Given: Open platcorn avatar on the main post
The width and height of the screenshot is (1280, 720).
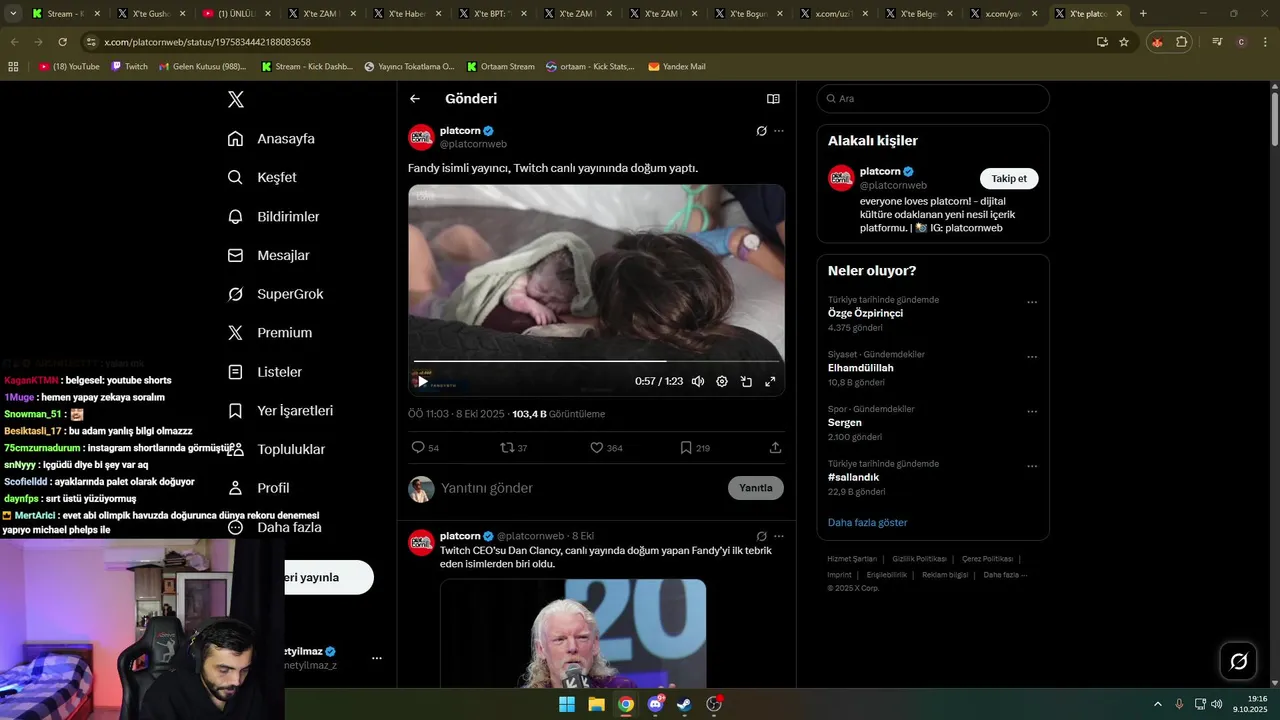Looking at the screenshot, I should [x=421, y=137].
